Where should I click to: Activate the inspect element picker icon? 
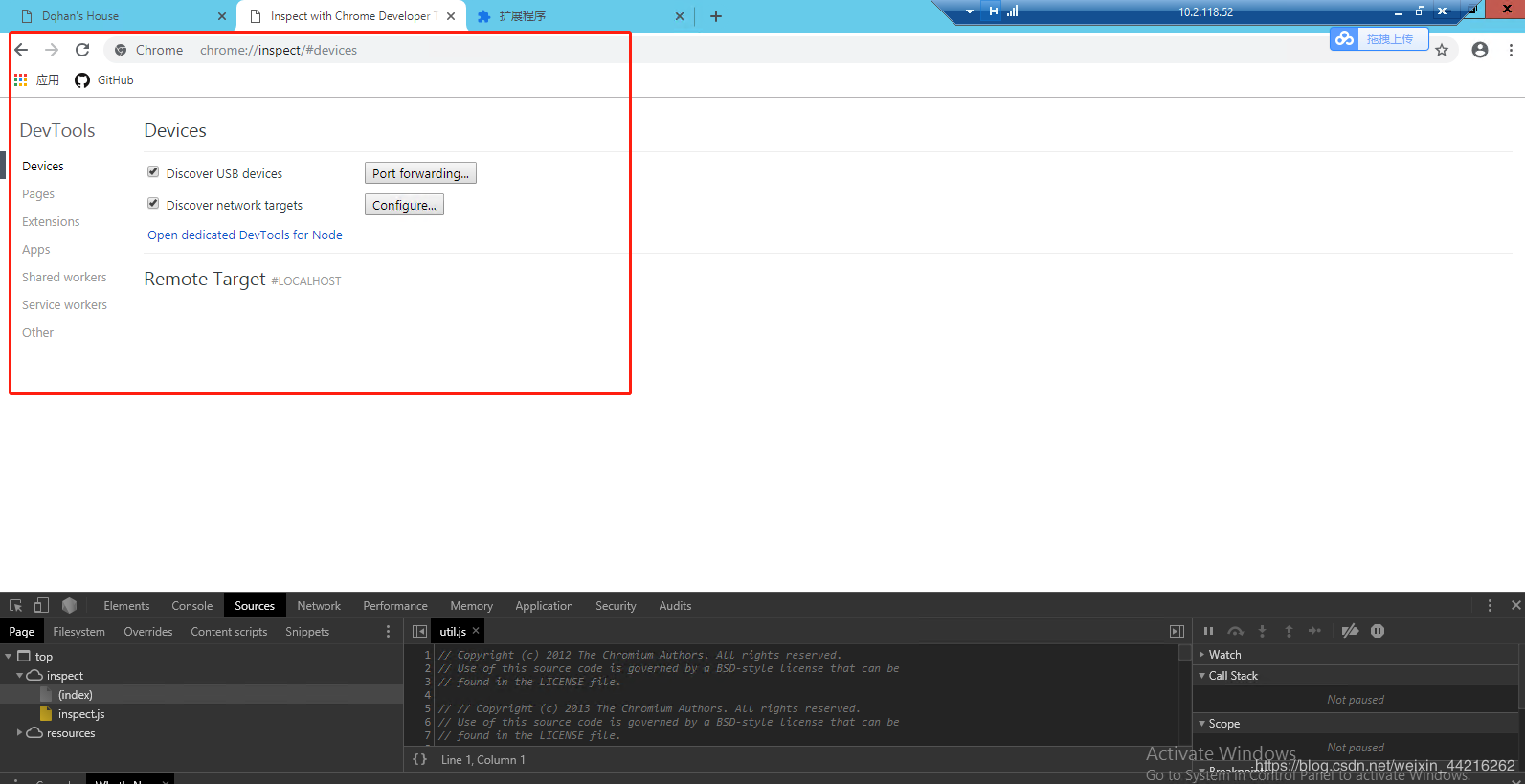15,605
